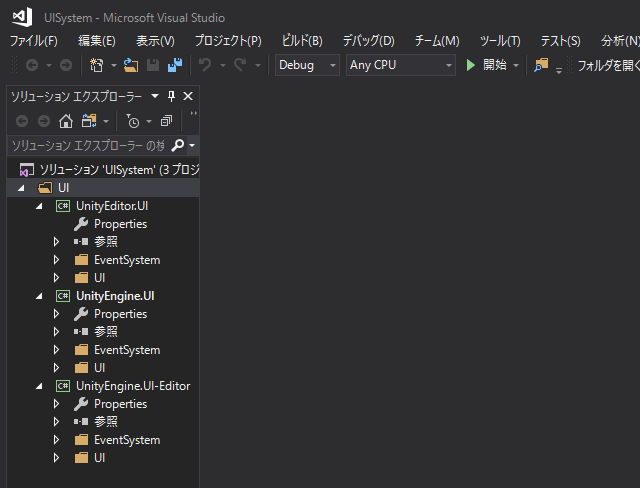The image size is (640, 488).
Task: Open the デバッグ(D) menu
Action: coord(369,41)
